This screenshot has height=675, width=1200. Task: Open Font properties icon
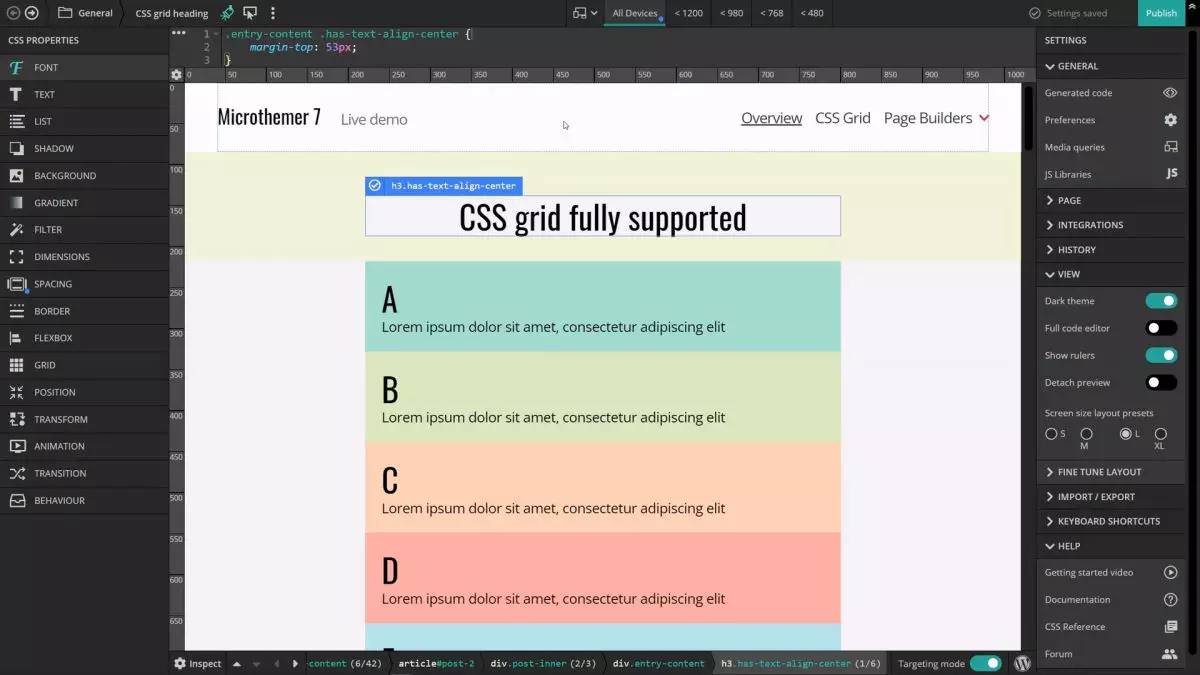pyautogui.click(x=16, y=67)
